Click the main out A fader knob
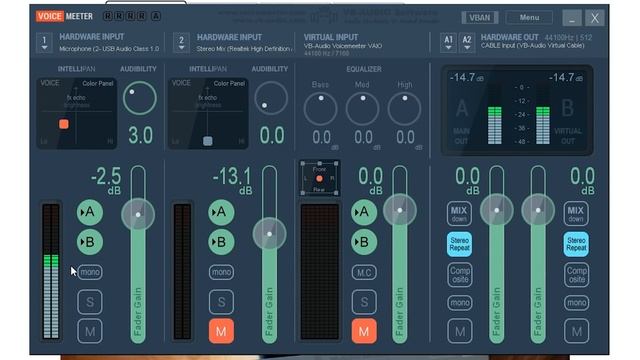The image size is (640, 360). click(x=496, y=210)
